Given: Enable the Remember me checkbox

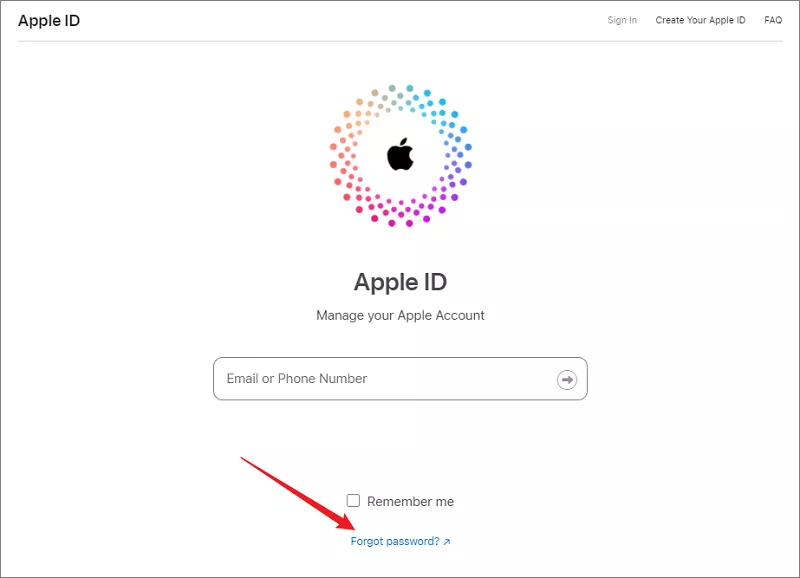Looking at the screenshot, I should 353,501.
